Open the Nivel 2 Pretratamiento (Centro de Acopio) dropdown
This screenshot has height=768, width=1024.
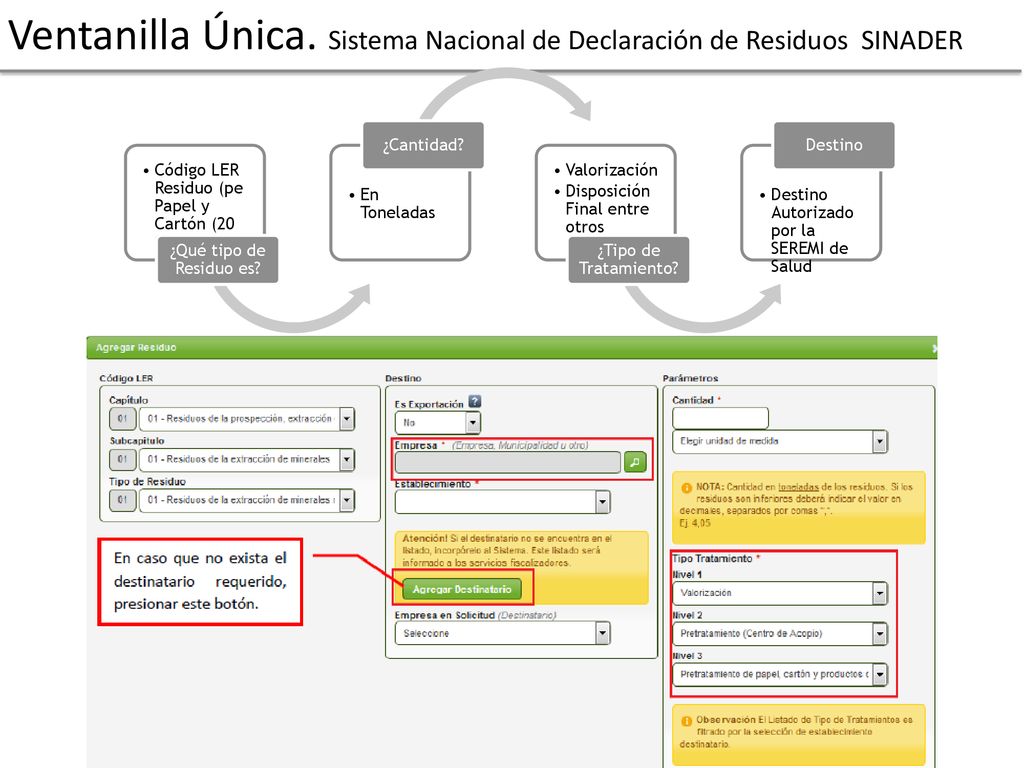click(780, 633)
